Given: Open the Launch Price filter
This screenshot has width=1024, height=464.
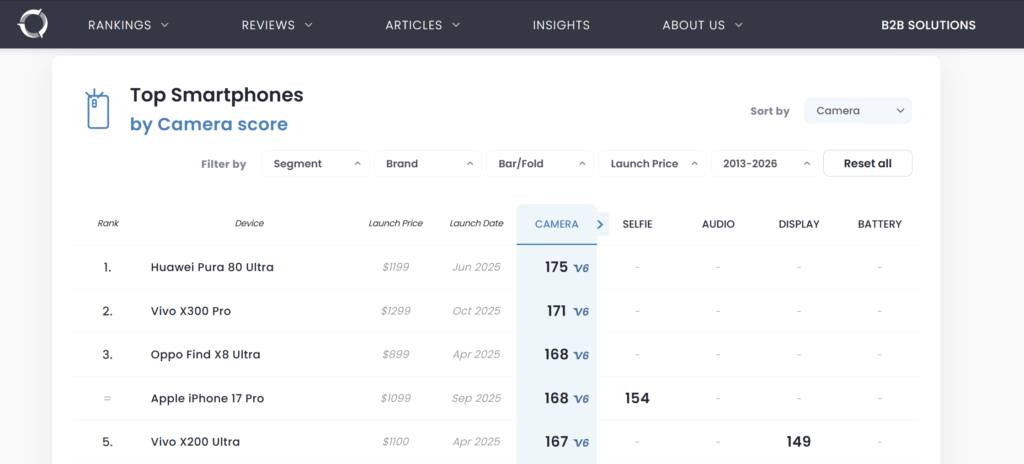Looking at the screenshot, I should tap(652, 164).
